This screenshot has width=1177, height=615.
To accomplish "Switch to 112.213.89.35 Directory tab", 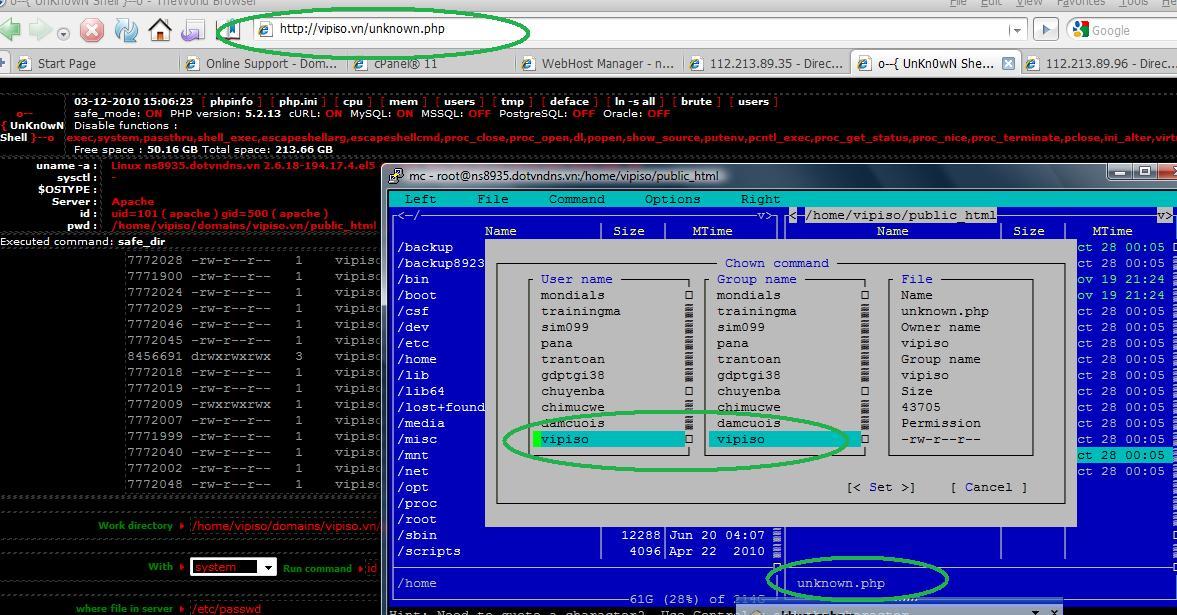I will [x=767, y=64].
